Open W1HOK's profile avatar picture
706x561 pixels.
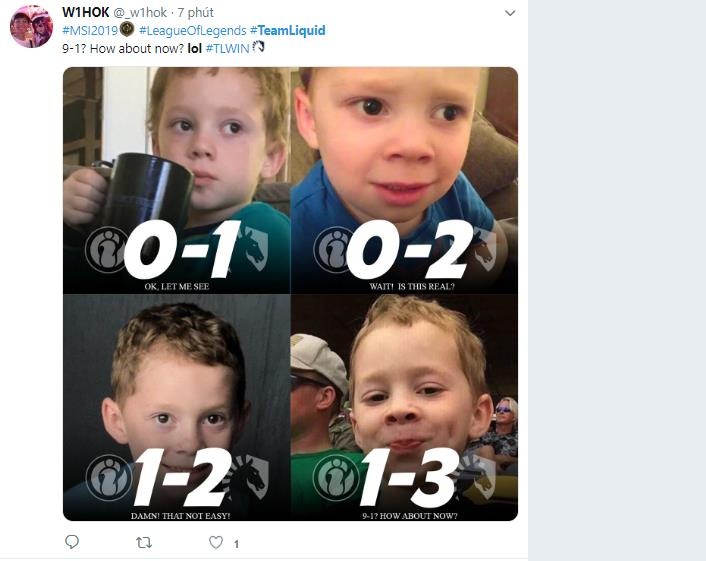(31, 26)
